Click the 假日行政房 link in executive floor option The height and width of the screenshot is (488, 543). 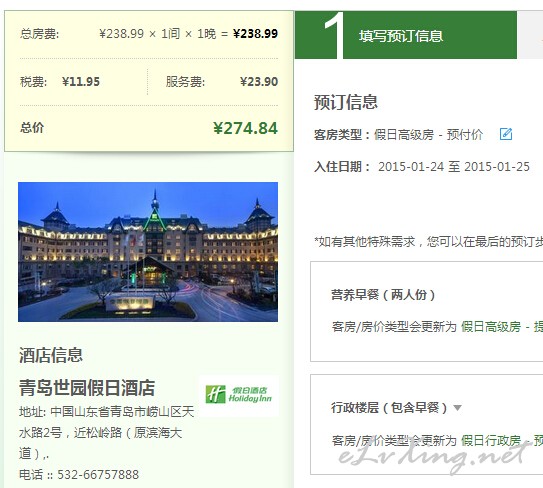click(x=491, y=441)
